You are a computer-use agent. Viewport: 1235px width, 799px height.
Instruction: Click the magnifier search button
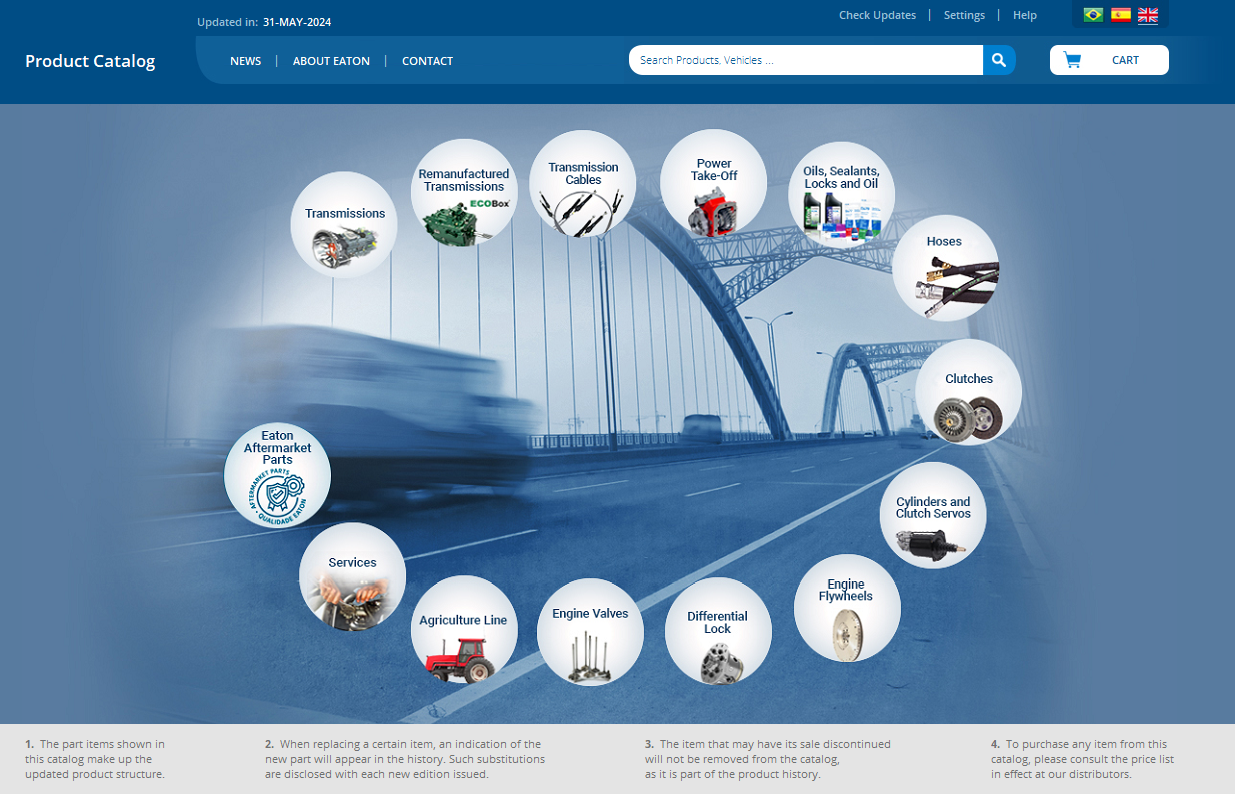(x=999, y=60)
